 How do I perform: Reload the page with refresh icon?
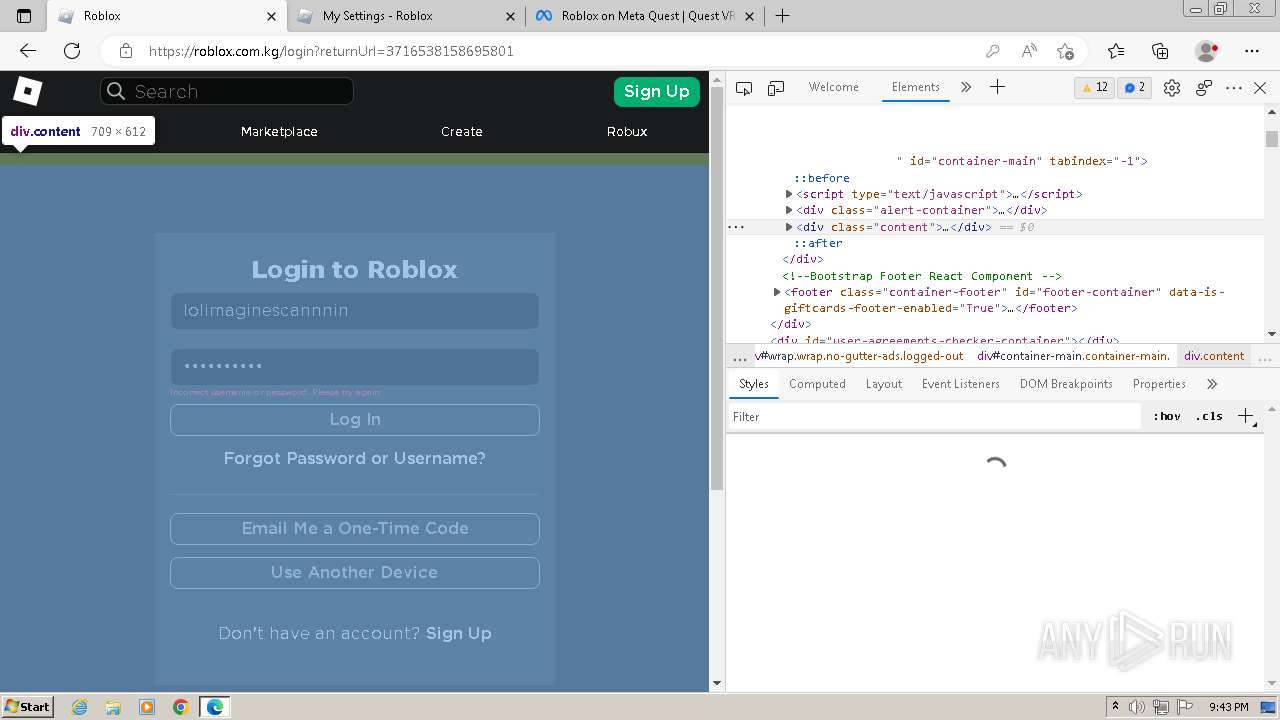(72, 51)
